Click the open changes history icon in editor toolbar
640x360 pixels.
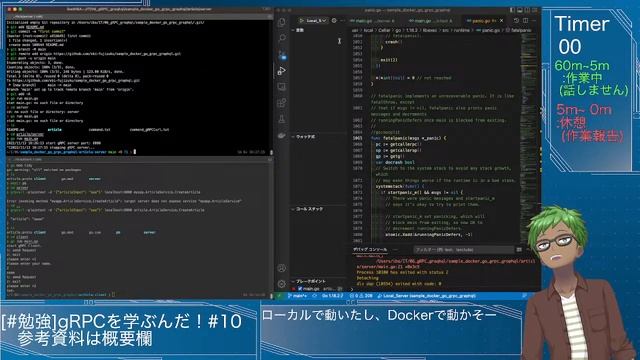coord(516,20)
